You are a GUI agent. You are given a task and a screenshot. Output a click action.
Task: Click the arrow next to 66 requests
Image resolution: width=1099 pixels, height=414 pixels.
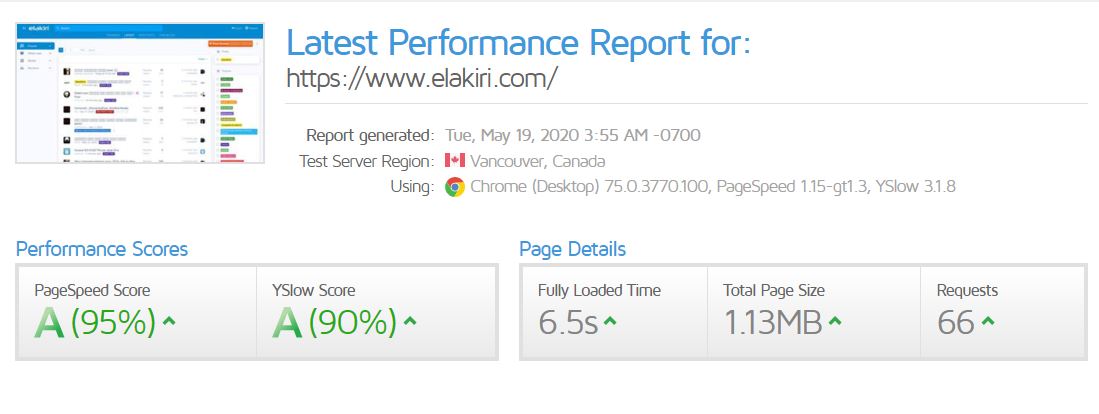point(988,322)
